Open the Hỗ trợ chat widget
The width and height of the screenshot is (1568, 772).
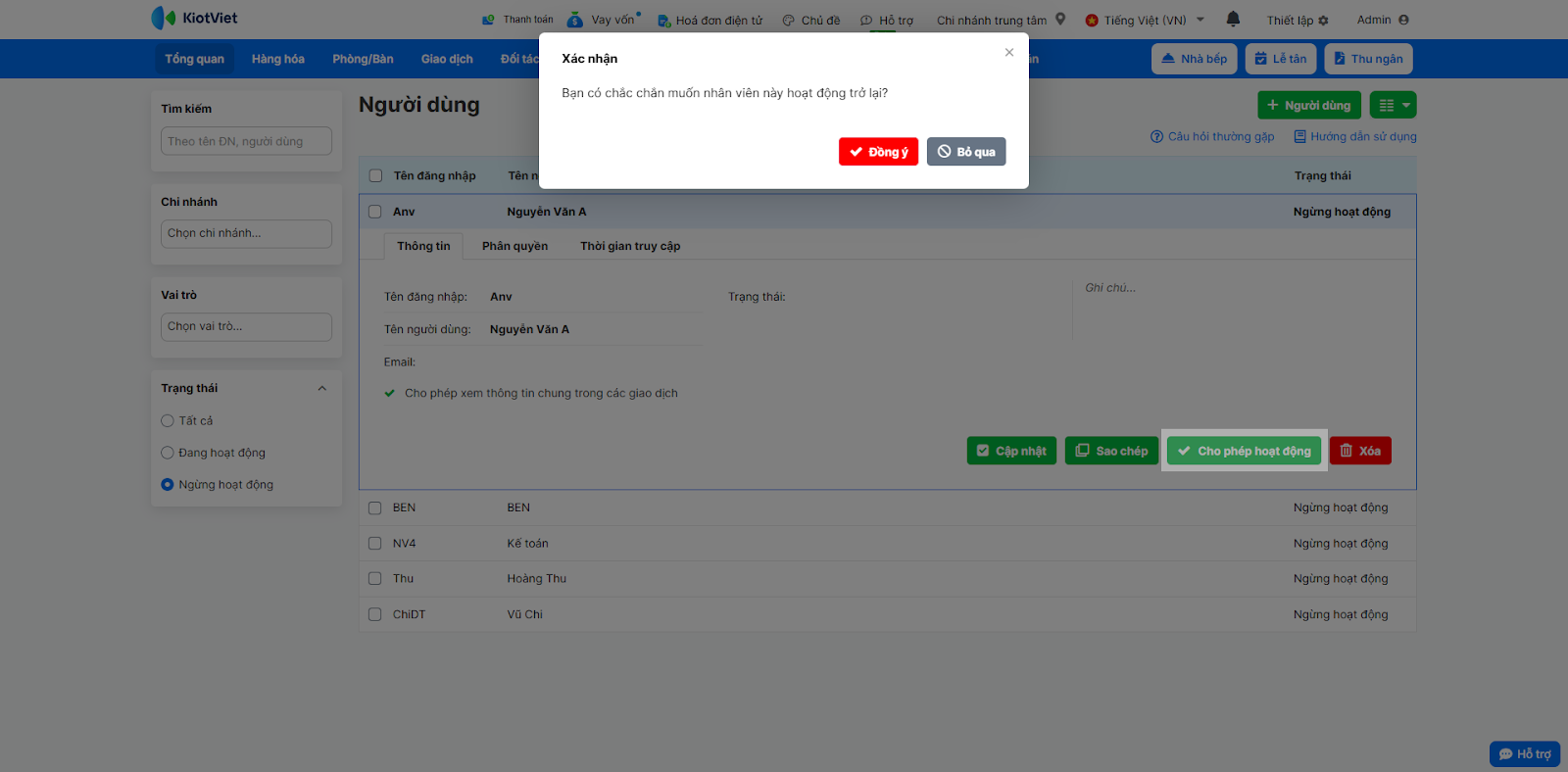point(1525,754)
